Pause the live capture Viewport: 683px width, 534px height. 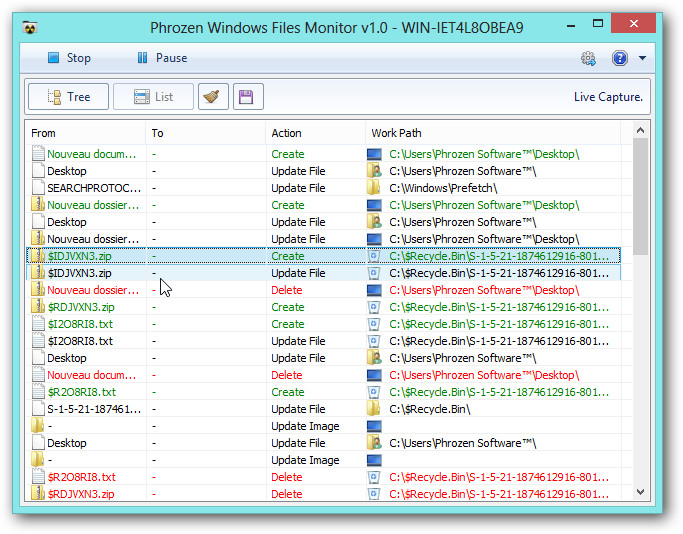point(162,58)
